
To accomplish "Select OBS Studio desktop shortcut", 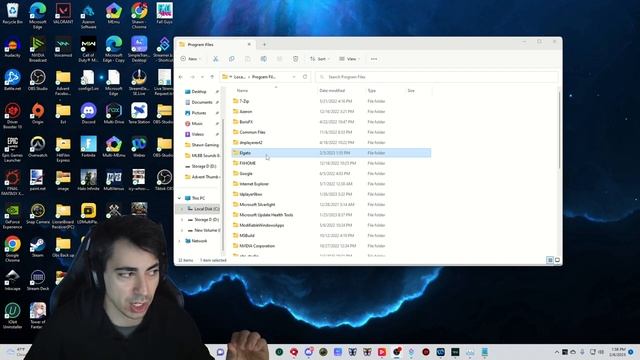I will click(38, 80).
